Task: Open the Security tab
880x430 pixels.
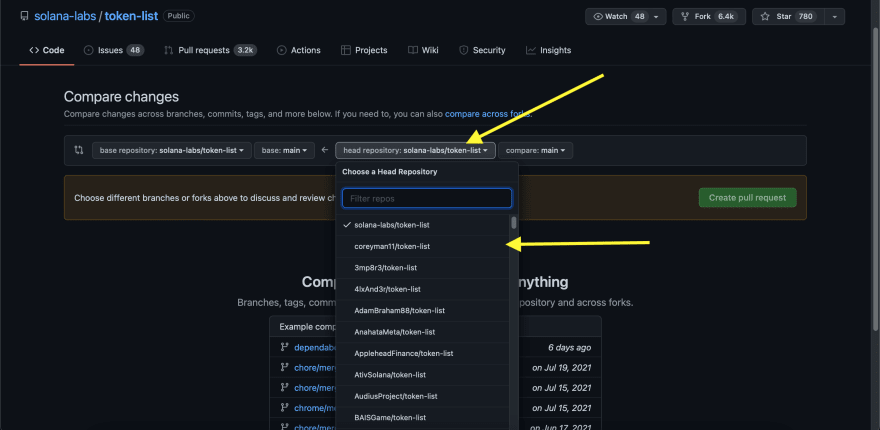Action: click(x=483, y=50)
